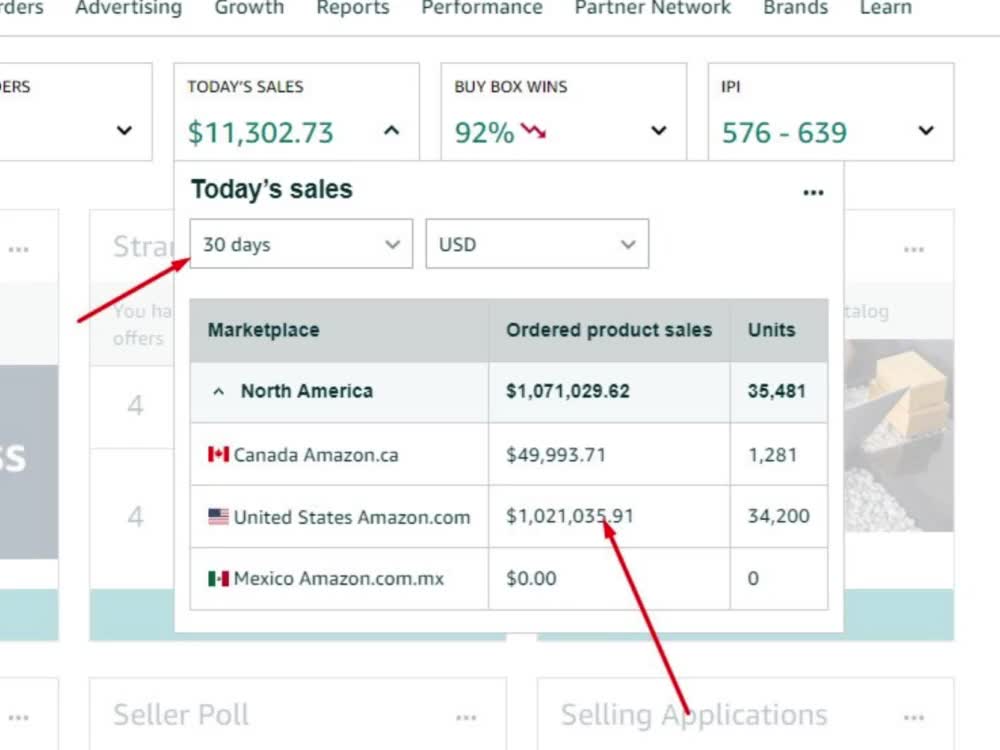Image resolution: width=1000 pixels, height=750 pixels.
Task: Expand the IPI card chevron
Action: (925, 131)
